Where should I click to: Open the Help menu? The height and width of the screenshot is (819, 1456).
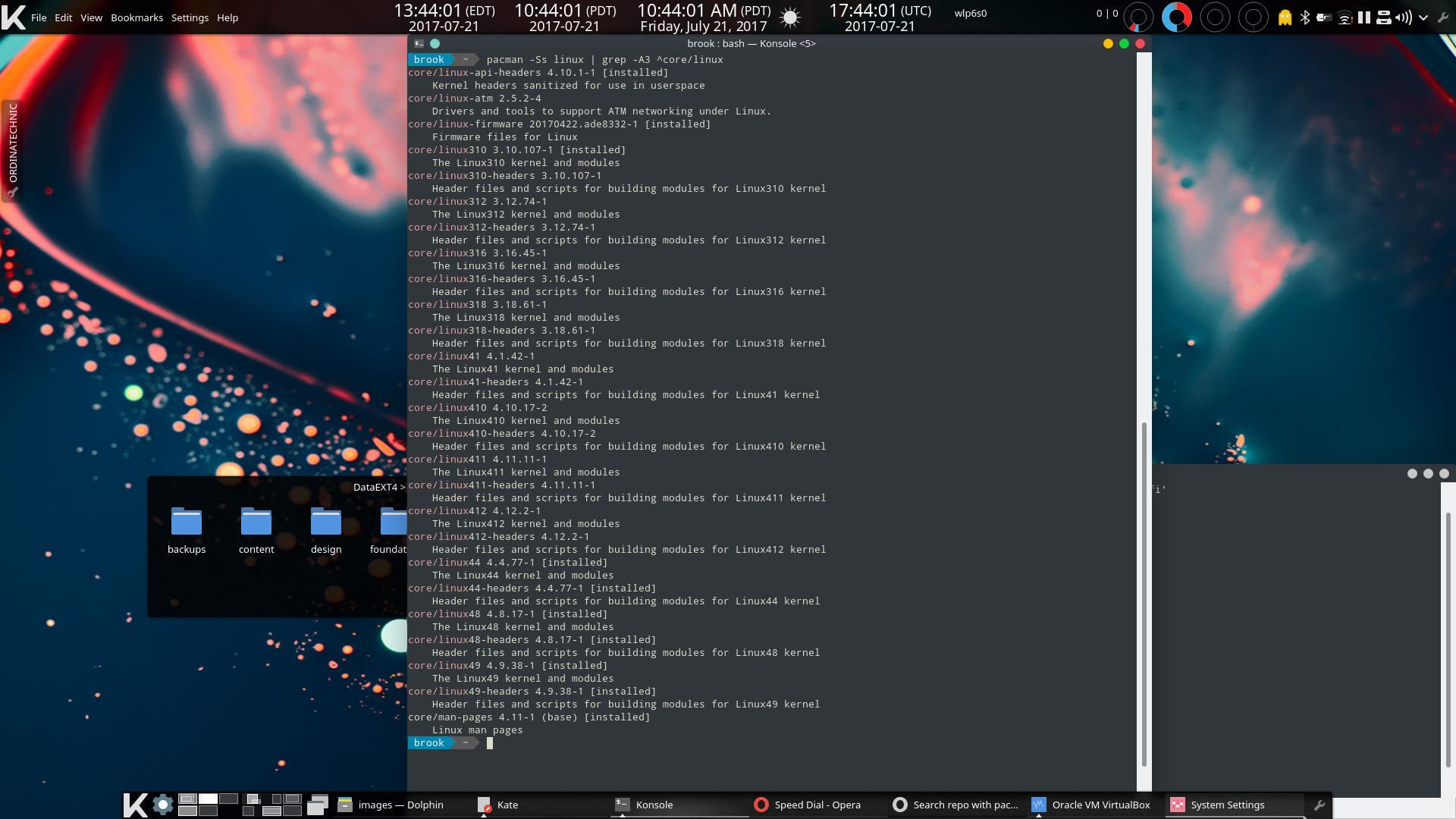click(x=227, y=17)
